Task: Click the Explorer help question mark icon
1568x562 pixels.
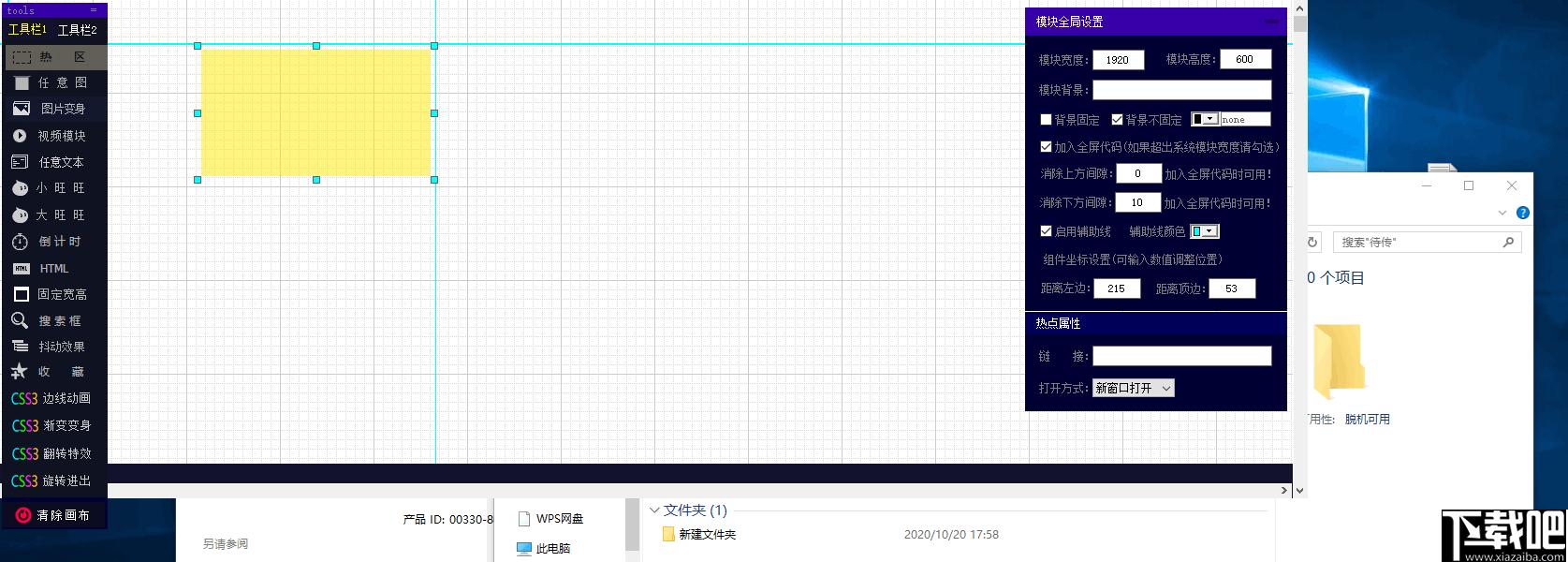Action: point(1523,213)
